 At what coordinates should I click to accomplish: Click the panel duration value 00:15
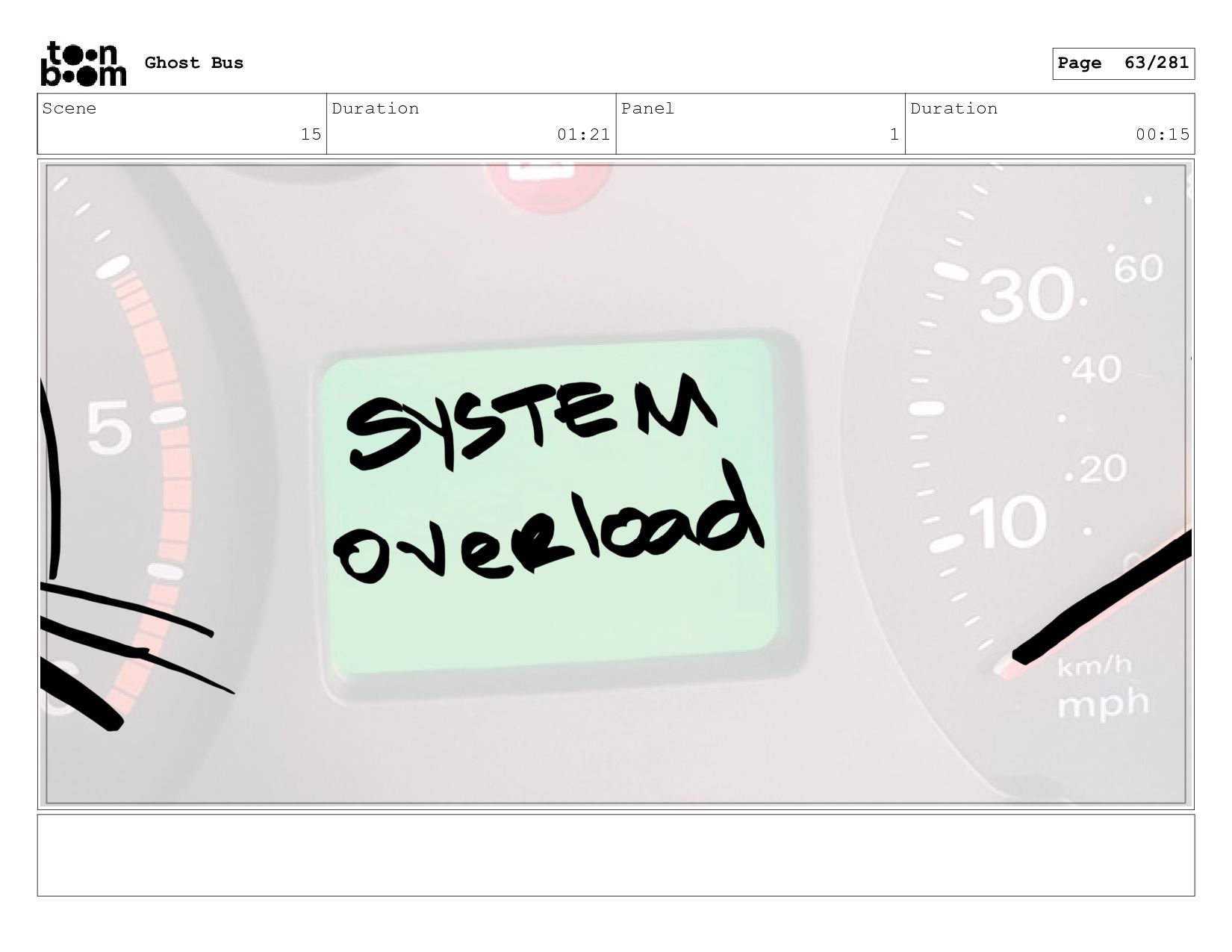(1163, 134)
